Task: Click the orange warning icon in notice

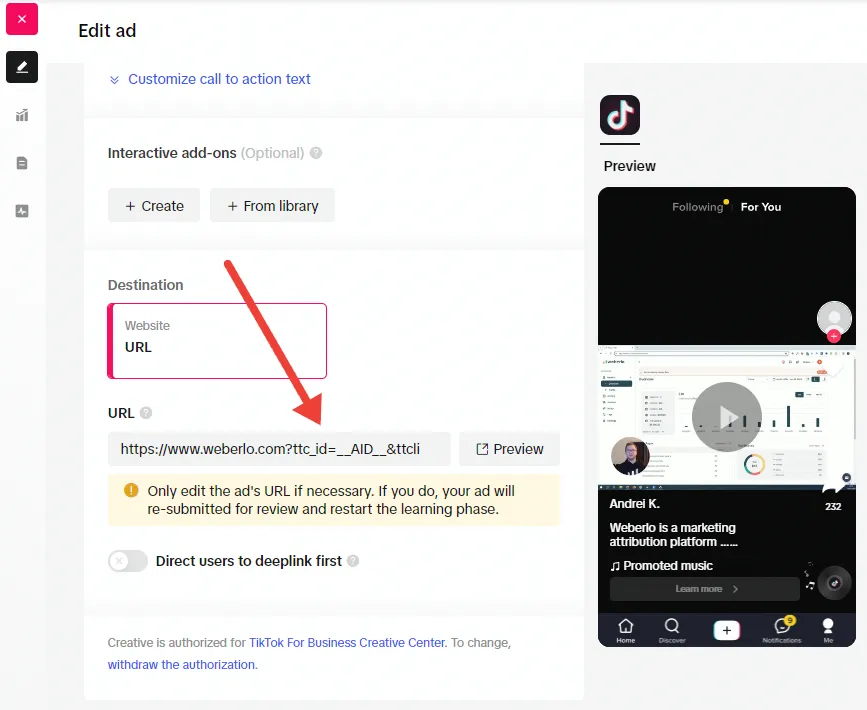Action: (131, 490)
